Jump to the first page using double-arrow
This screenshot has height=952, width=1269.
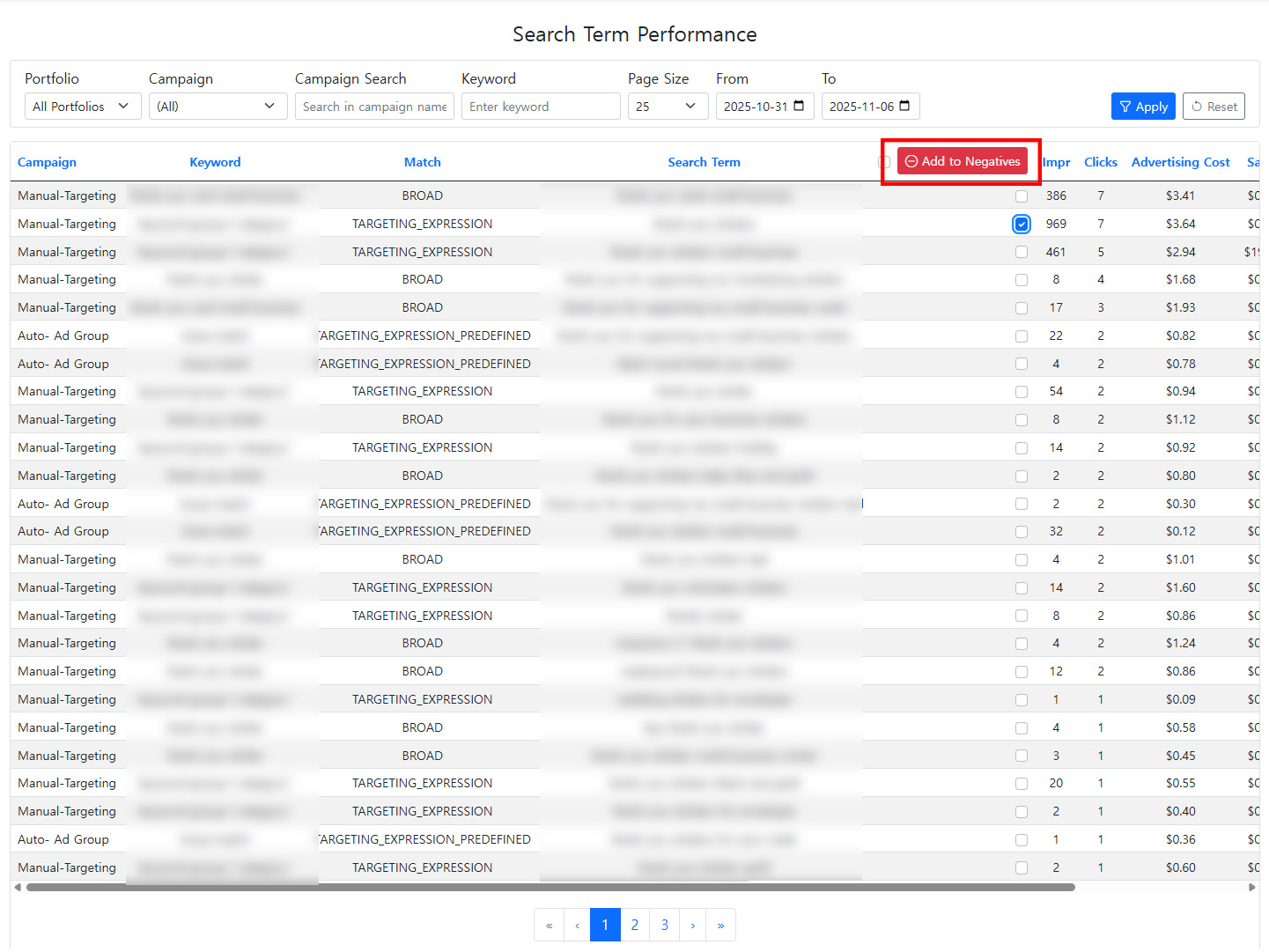549,925
